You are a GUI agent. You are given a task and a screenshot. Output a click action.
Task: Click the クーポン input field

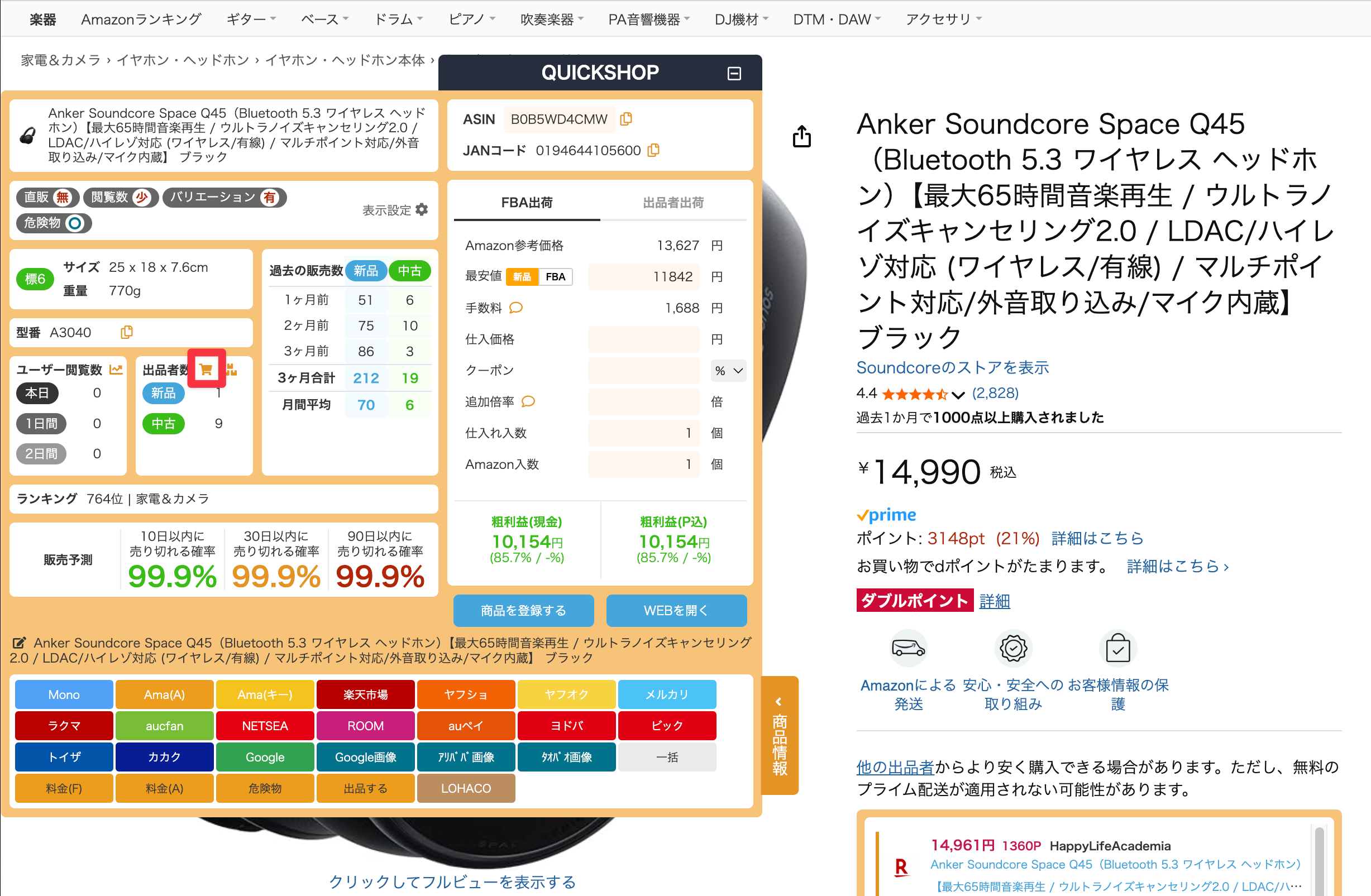pyautogui.click(x=643, y=371)
